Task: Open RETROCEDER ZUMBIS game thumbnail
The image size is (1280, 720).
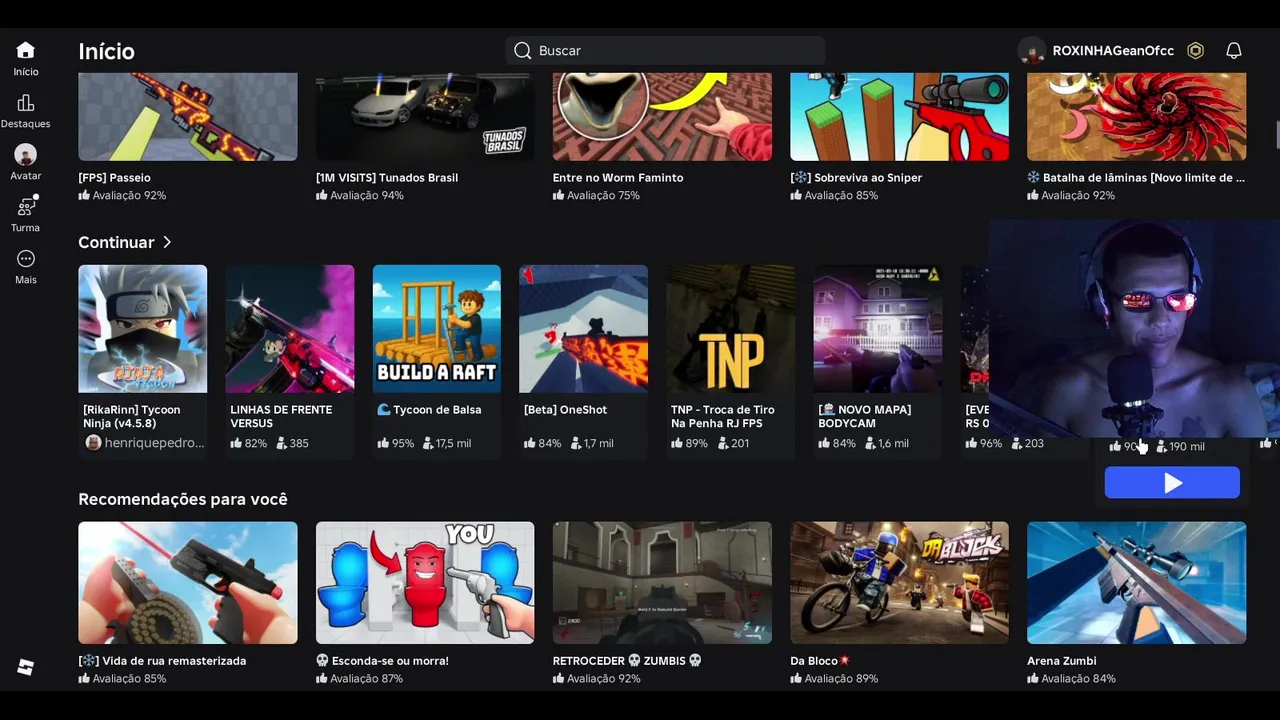Action: coord(662,583)
